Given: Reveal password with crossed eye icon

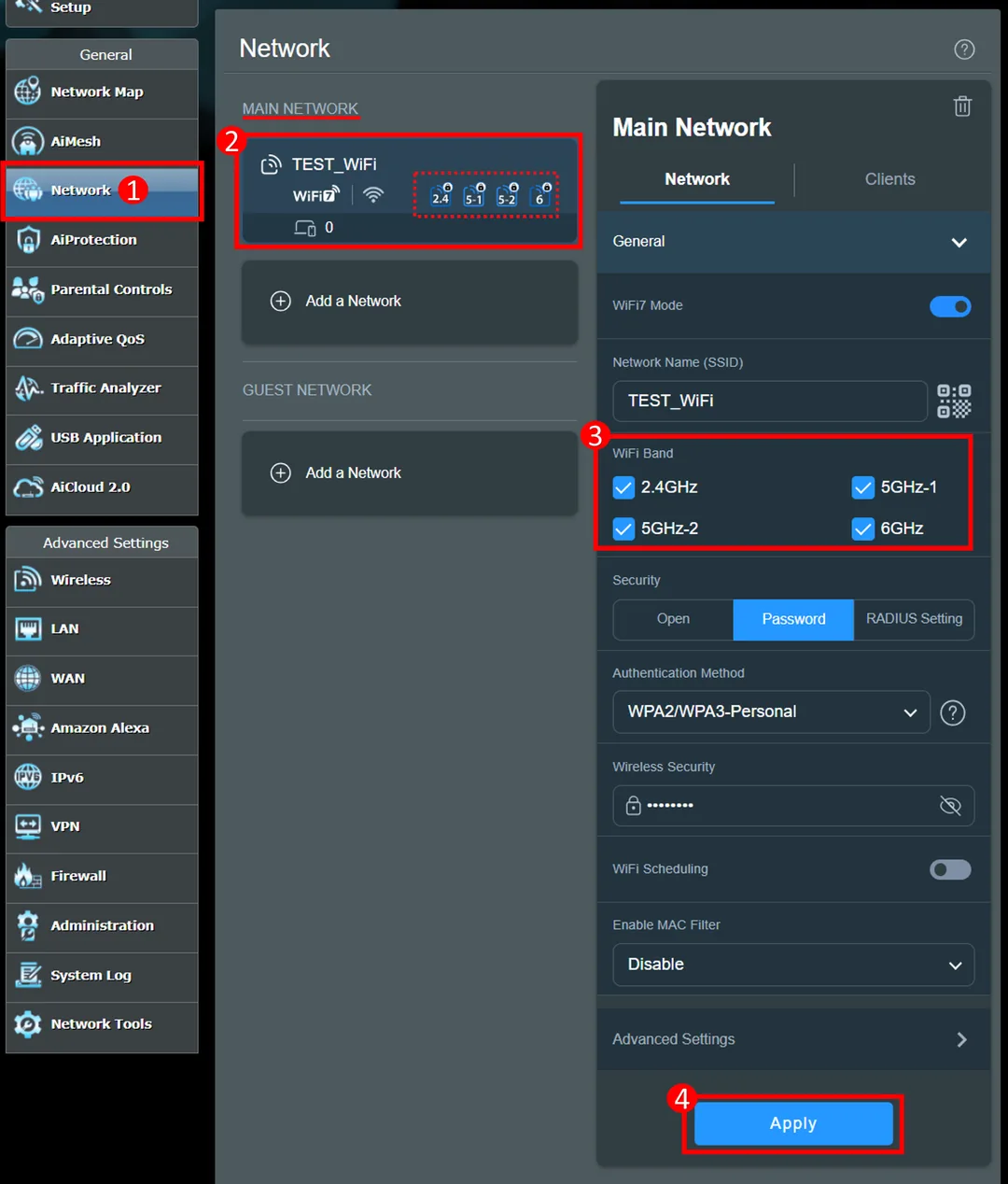Looking at the screenshot, I should 950,806.
